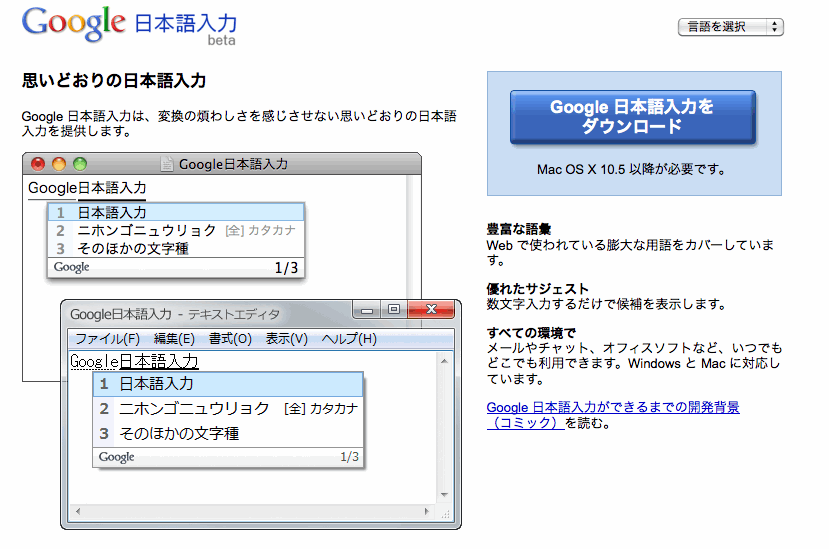This screenshot has width=829, height=549.
Task: Click the green zoom dot in Mac window
Action: coord(80,164)
